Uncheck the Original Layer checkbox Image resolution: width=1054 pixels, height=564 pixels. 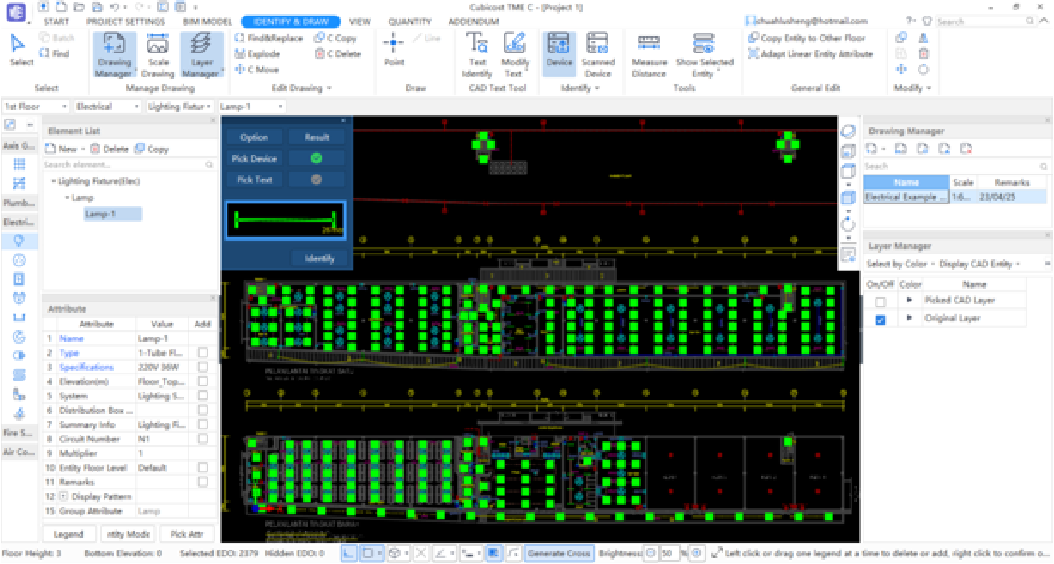click(880, 319)
